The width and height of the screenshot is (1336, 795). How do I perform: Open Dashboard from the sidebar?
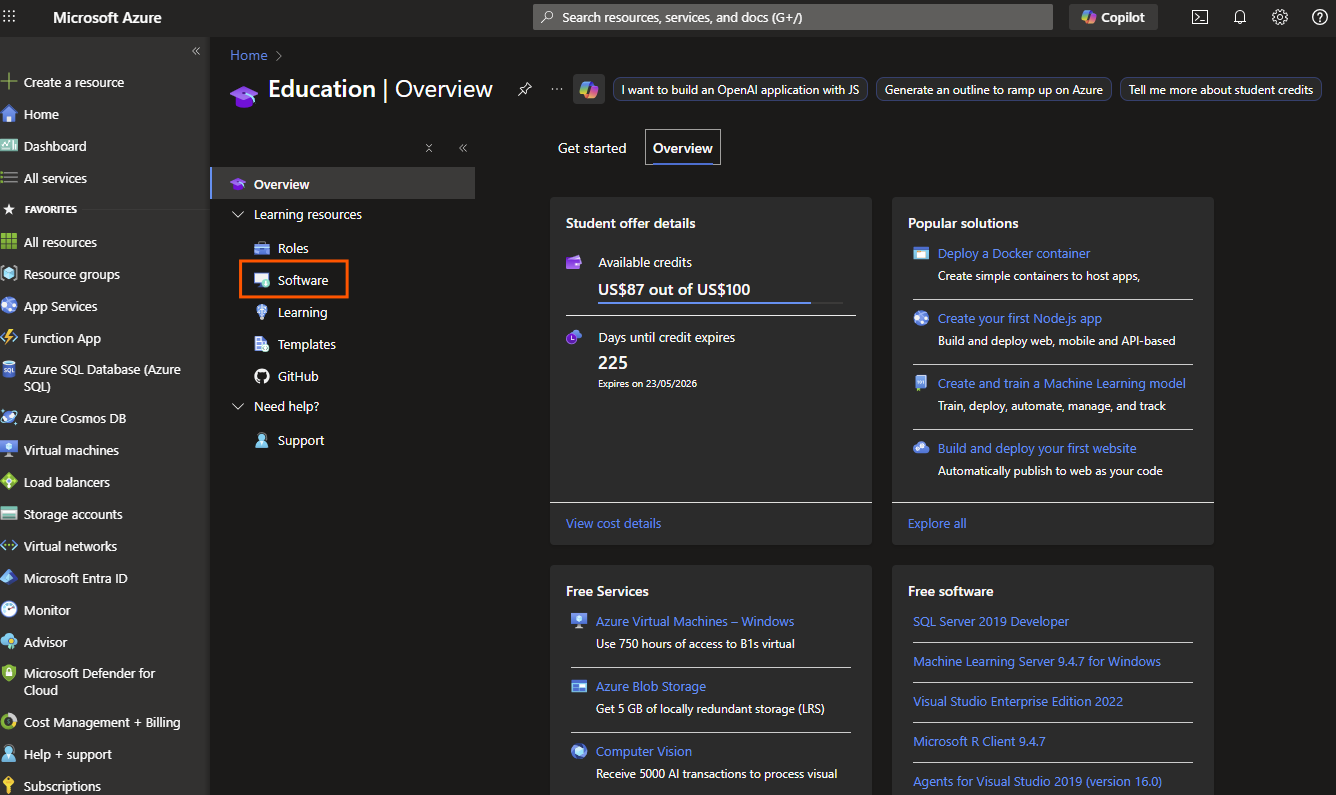point(55,146)
